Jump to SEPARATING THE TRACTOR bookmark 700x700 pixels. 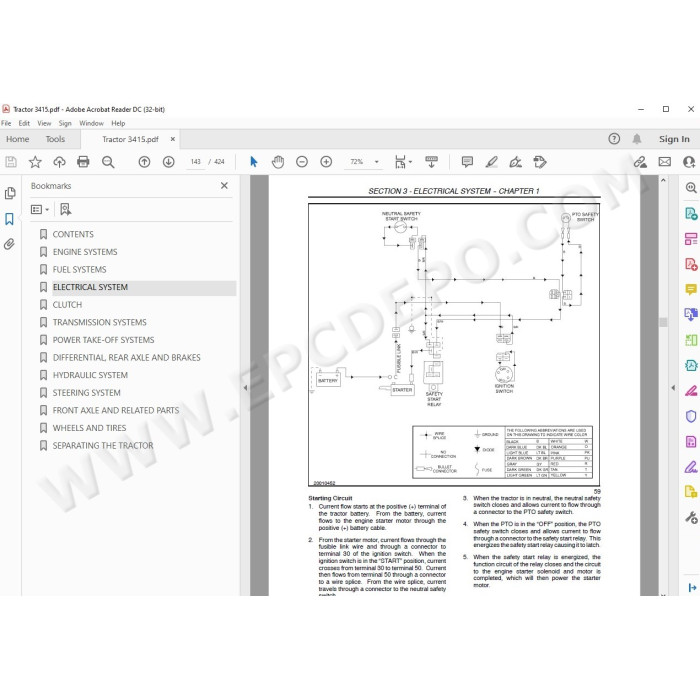[x=103, y=446]
